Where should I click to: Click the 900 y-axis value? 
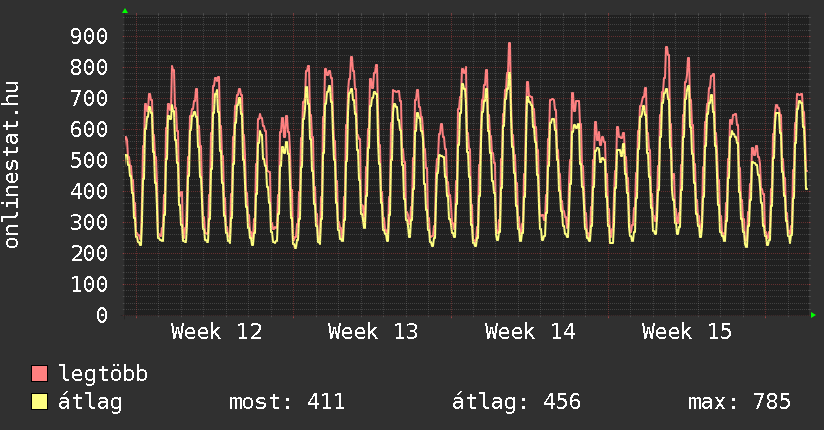(x=89, y=37)
